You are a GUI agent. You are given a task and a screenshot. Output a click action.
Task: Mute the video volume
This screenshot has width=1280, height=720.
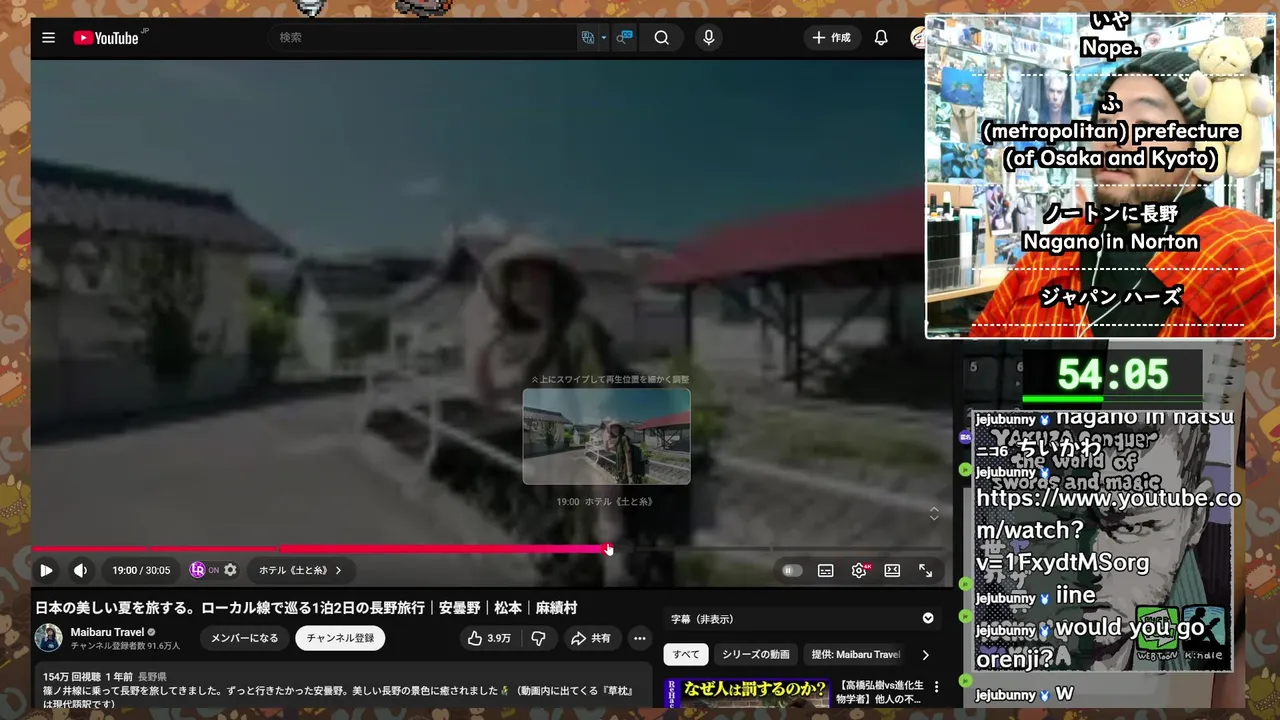80,570
